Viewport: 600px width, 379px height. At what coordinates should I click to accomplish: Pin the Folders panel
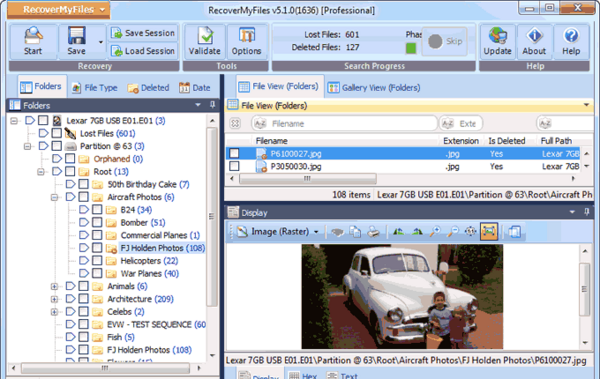(212, 105)
